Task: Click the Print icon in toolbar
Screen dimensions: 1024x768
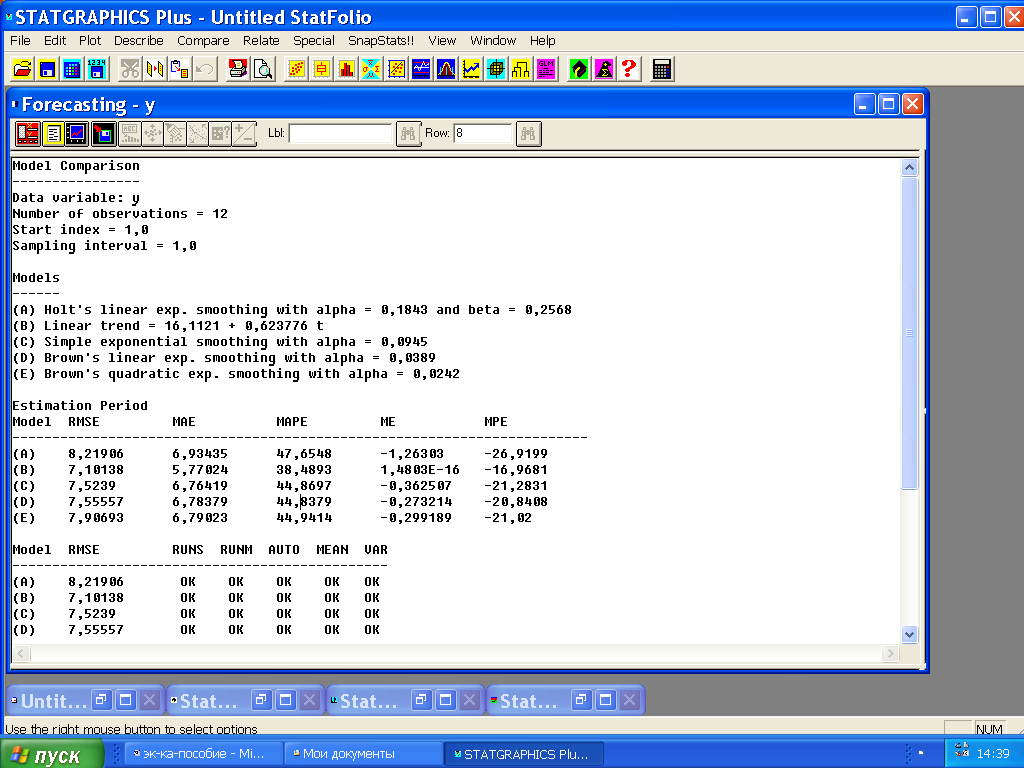Action: click(x=238, y=69)
